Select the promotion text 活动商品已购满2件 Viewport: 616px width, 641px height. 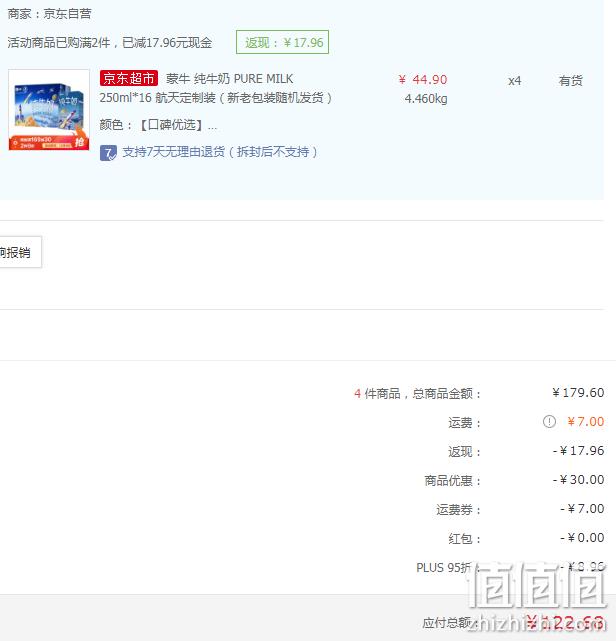pos(59,43)
